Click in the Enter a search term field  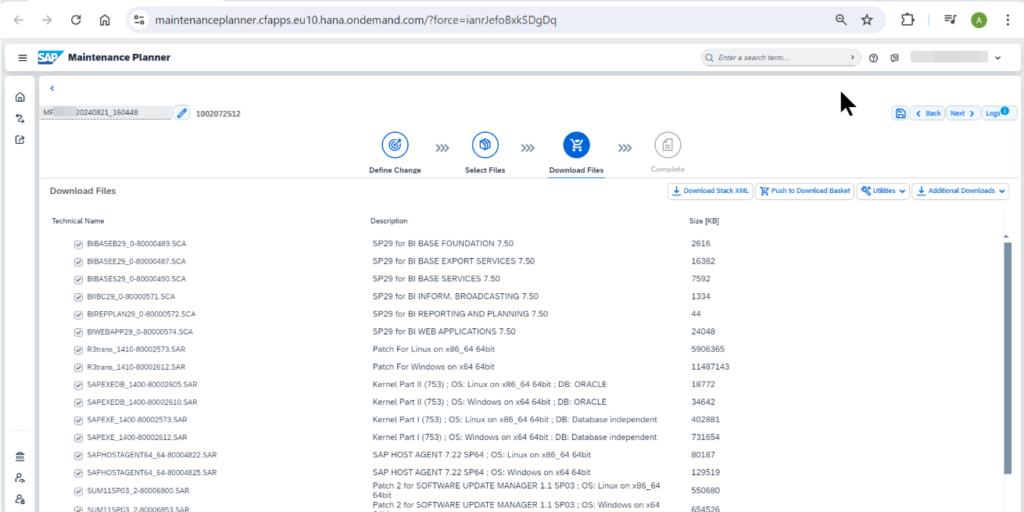pos(780,58)
